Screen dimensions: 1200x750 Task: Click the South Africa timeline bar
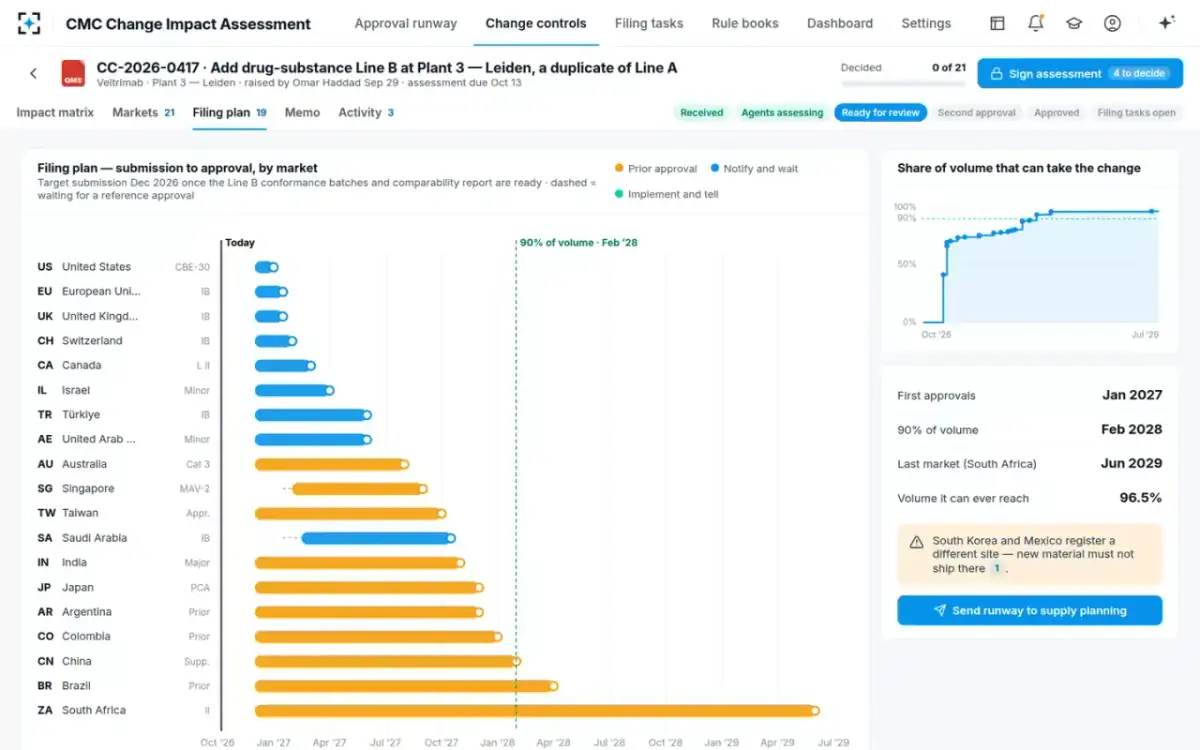[x=537, y=710]
